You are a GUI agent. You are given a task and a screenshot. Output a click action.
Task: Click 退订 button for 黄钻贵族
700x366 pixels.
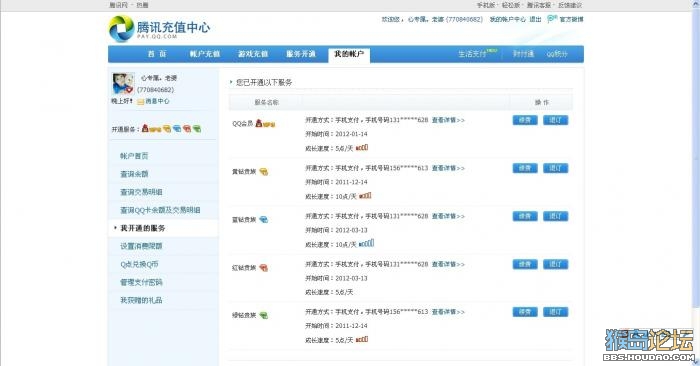click(555, 168)
